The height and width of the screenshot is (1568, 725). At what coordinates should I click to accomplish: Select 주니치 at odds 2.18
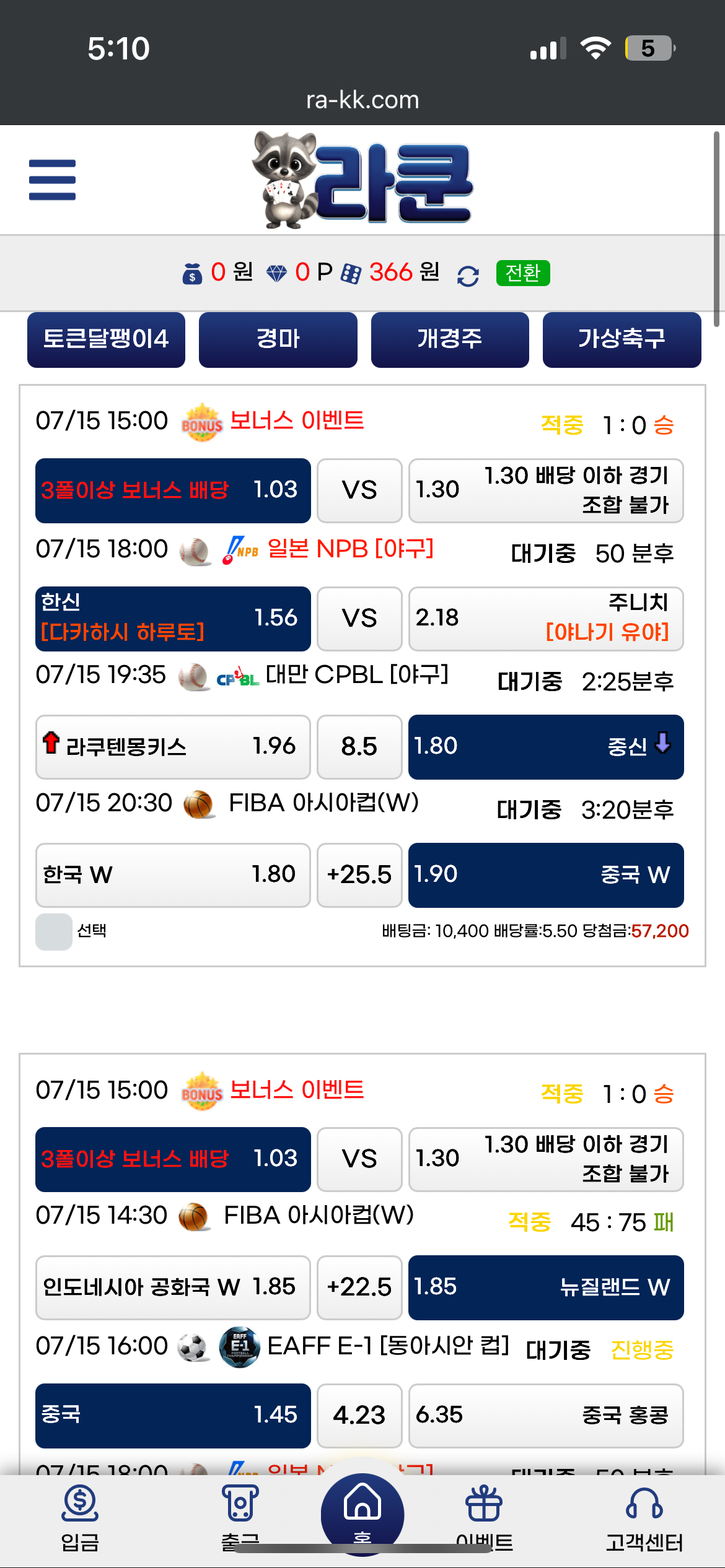[x=545, y=618]
